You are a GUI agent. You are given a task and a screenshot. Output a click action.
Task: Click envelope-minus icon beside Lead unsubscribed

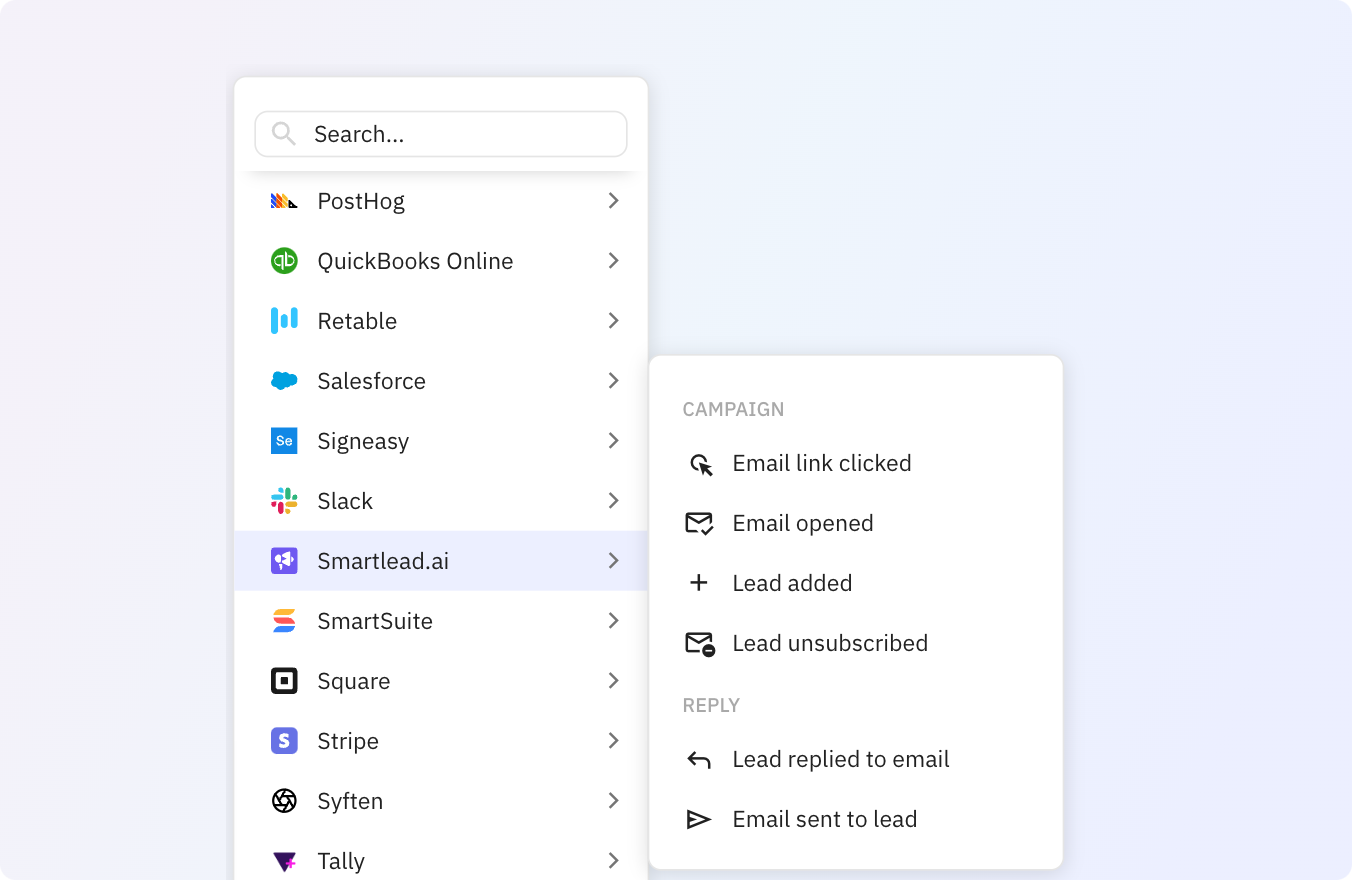click(699, 644)
